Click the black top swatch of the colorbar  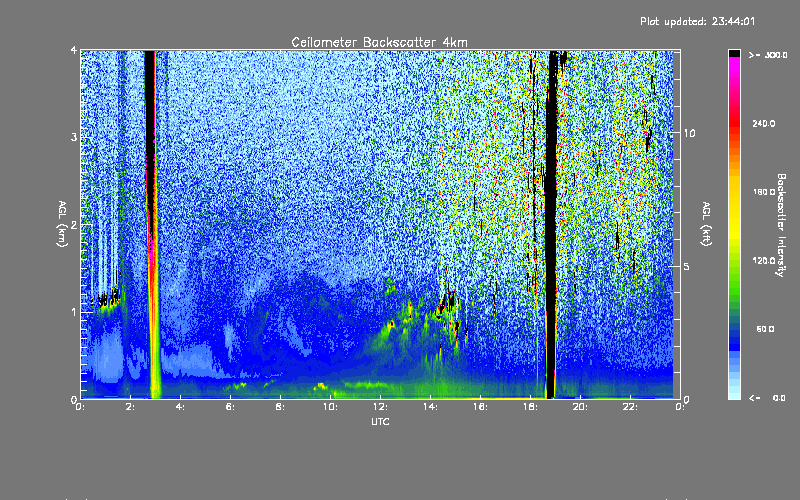click(734, 53)
